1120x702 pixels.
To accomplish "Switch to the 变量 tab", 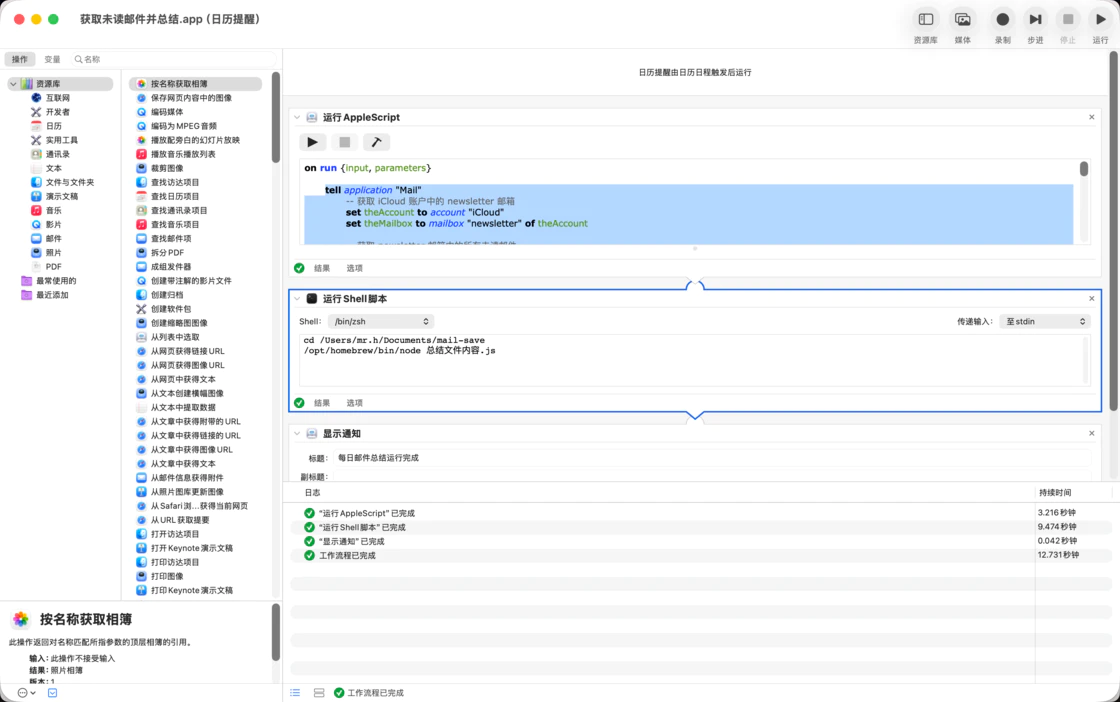I will point(52,59).
